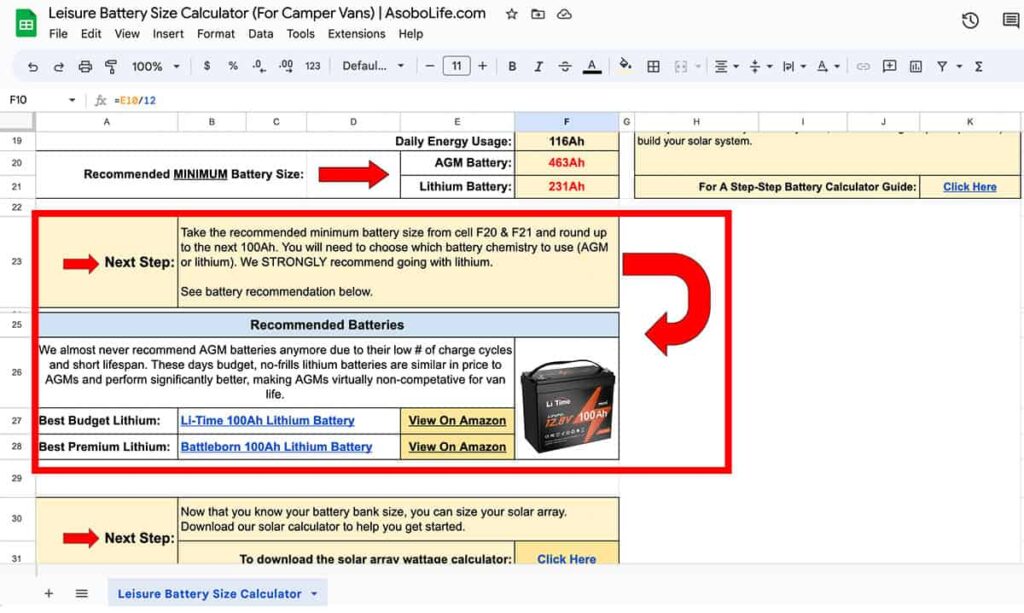Click the functions sigma icon

(x=979, y=66)
